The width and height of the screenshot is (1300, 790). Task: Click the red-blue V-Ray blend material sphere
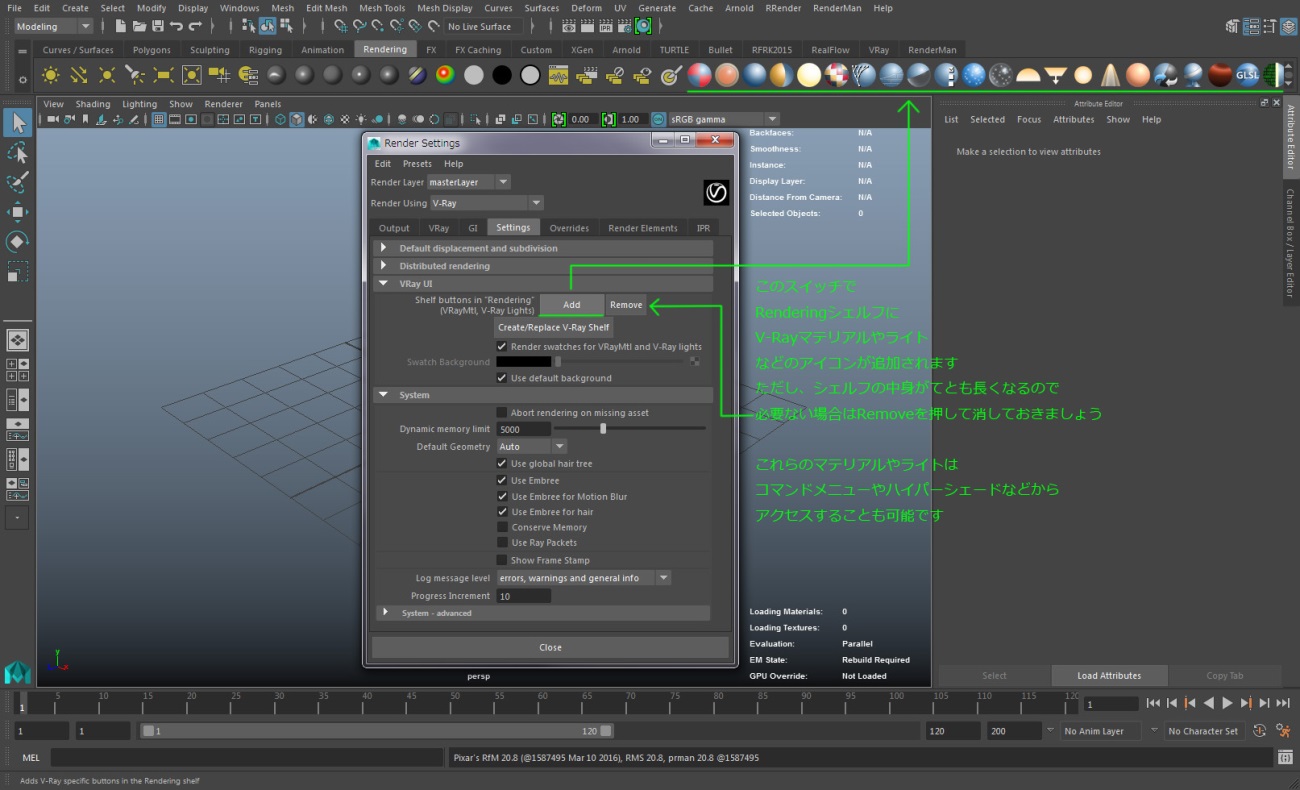(x=700, y=75)
